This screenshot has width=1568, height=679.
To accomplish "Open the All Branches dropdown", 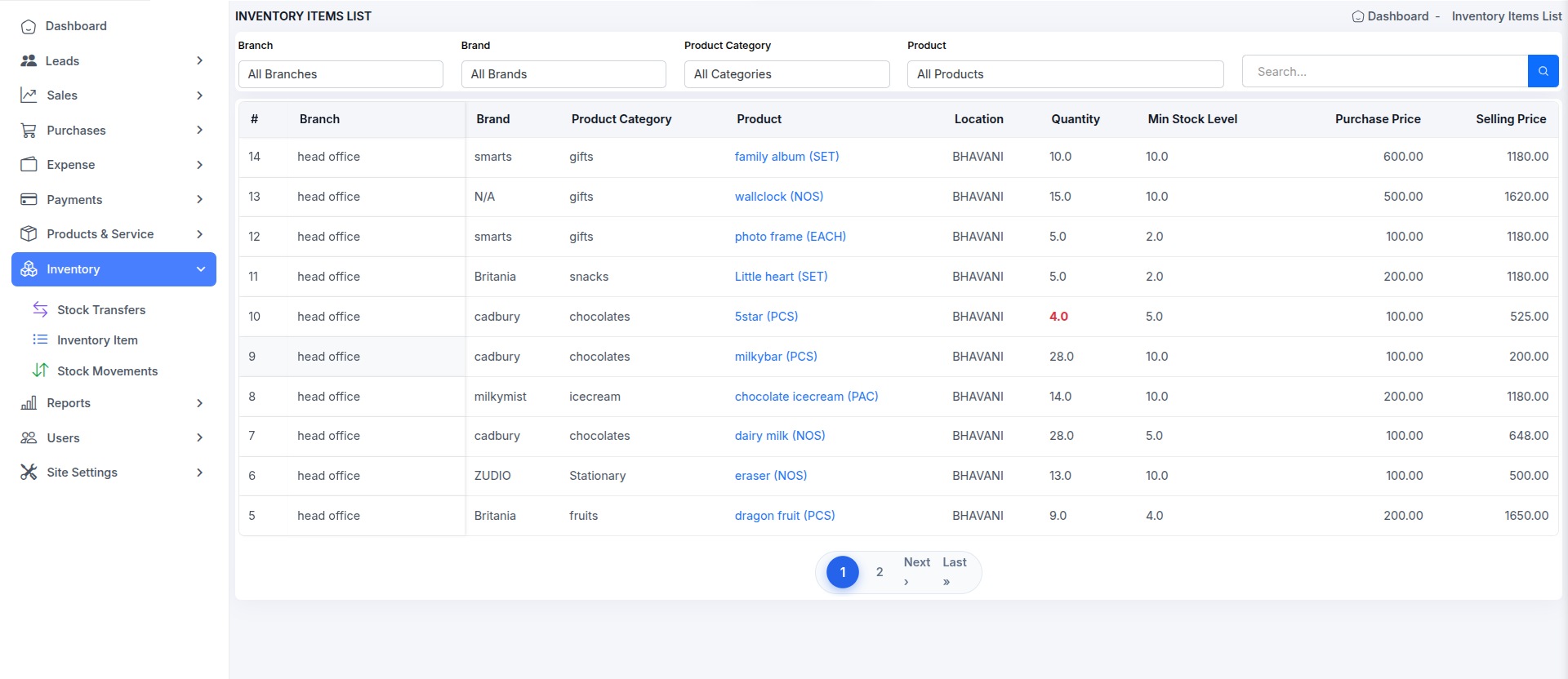I will click(340, 74).
